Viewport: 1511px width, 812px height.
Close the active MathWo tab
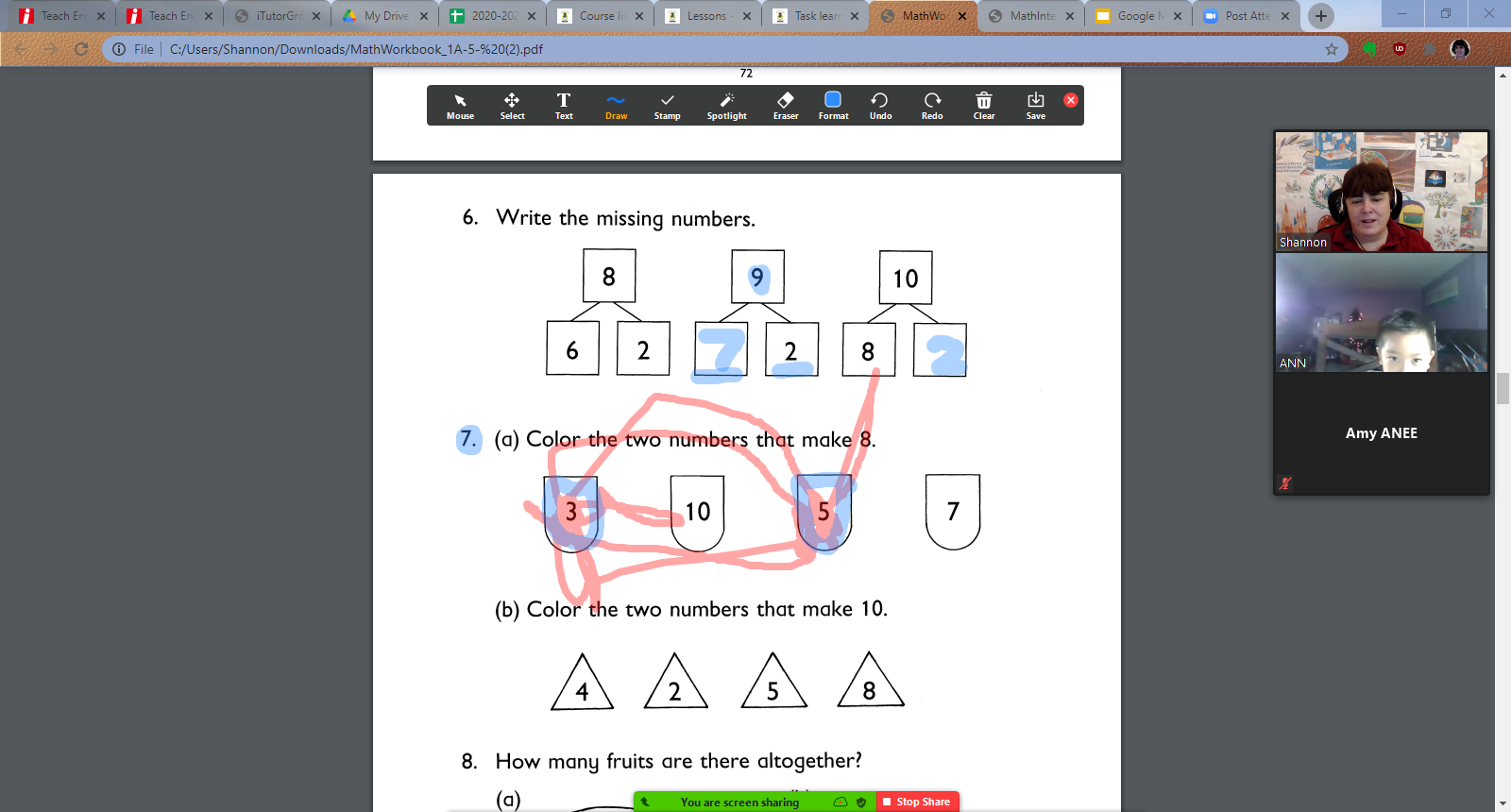tap(962, 16)
